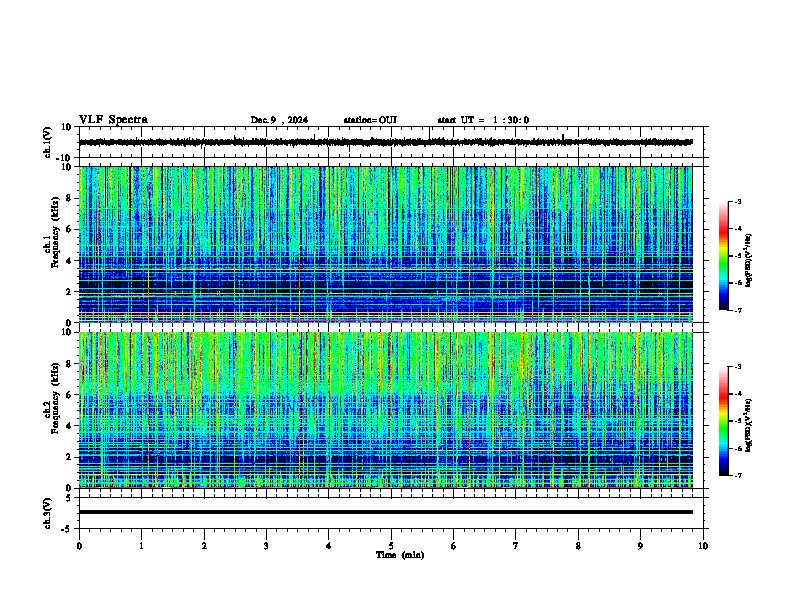The image size is (792, 612).
Task: Click the "ch.1 Frequency (kHz)" axis label
Action: tap(52, 232)
